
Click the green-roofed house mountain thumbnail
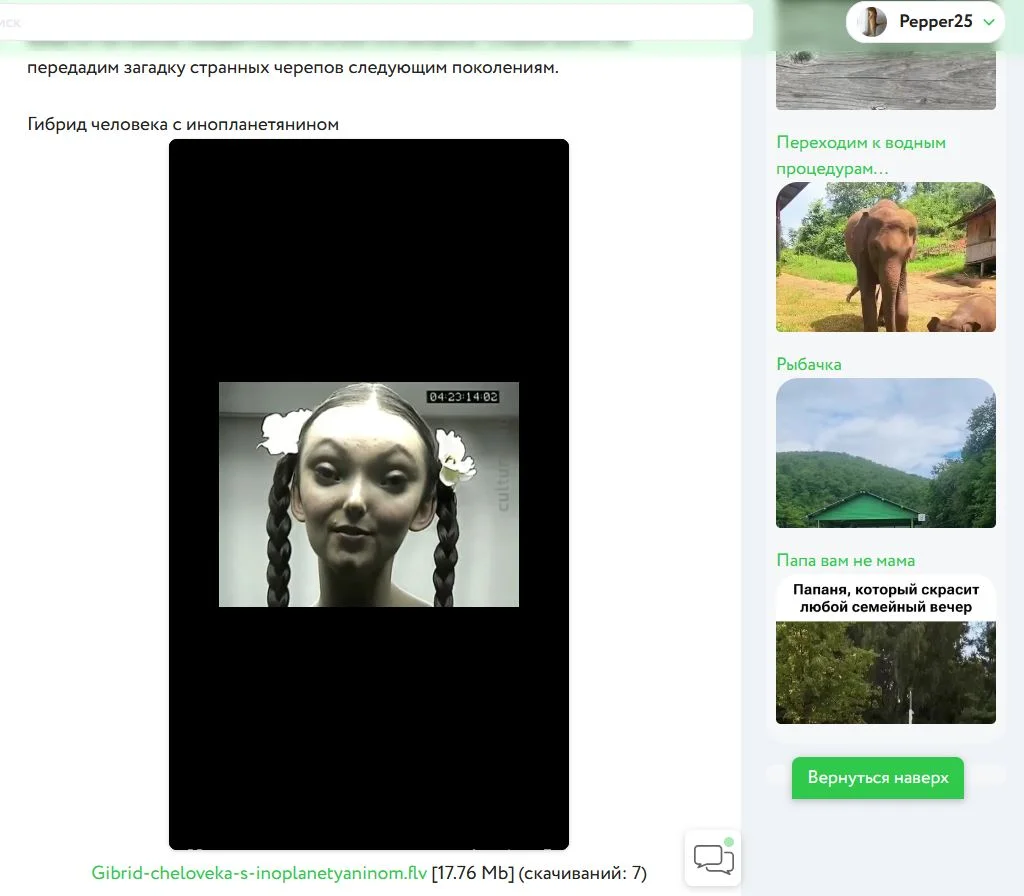(885, 453)
